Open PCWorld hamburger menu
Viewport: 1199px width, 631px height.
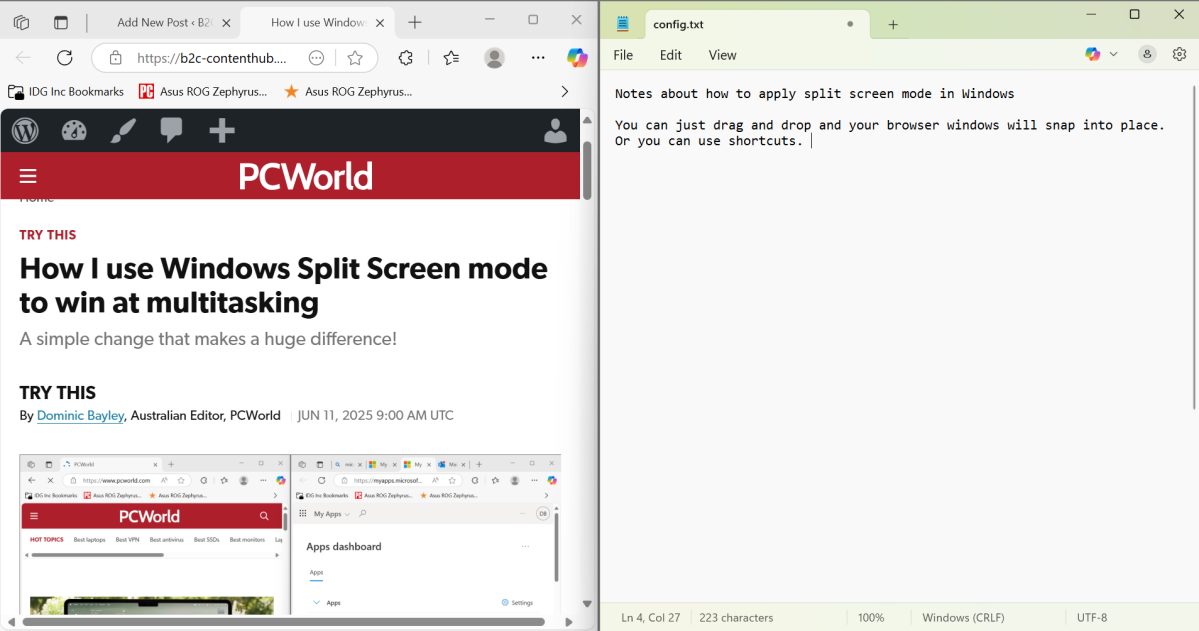coord(28,177)
